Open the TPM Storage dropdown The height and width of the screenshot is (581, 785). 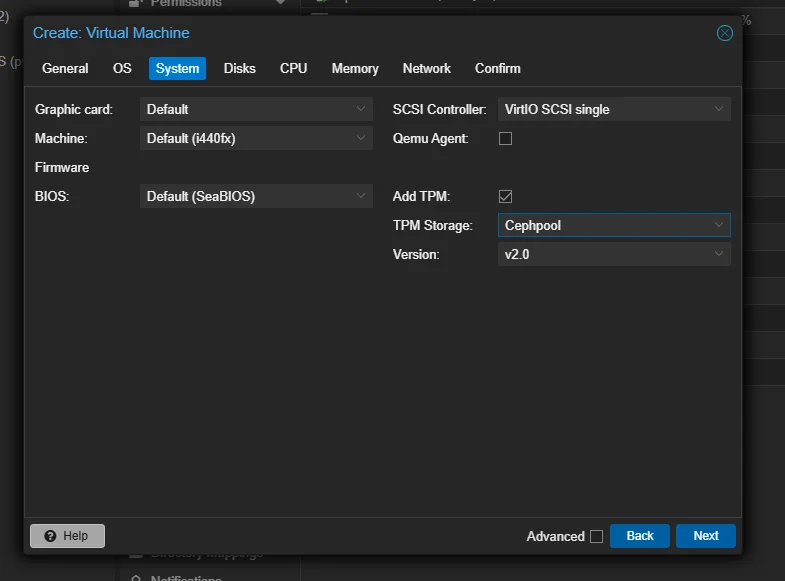(718, 225)
